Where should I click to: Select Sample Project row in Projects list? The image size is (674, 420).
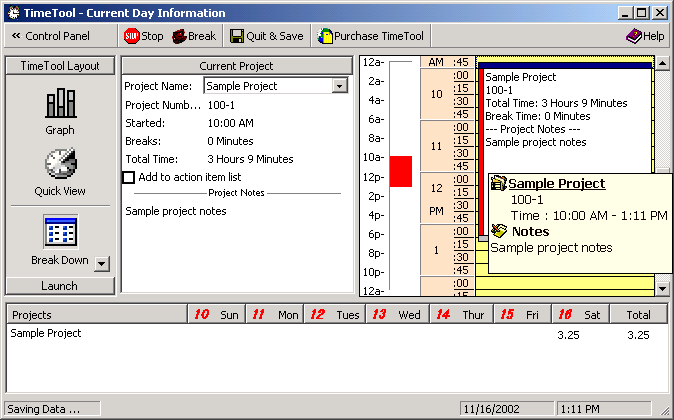pyautogui.click(x=46, y=333)
